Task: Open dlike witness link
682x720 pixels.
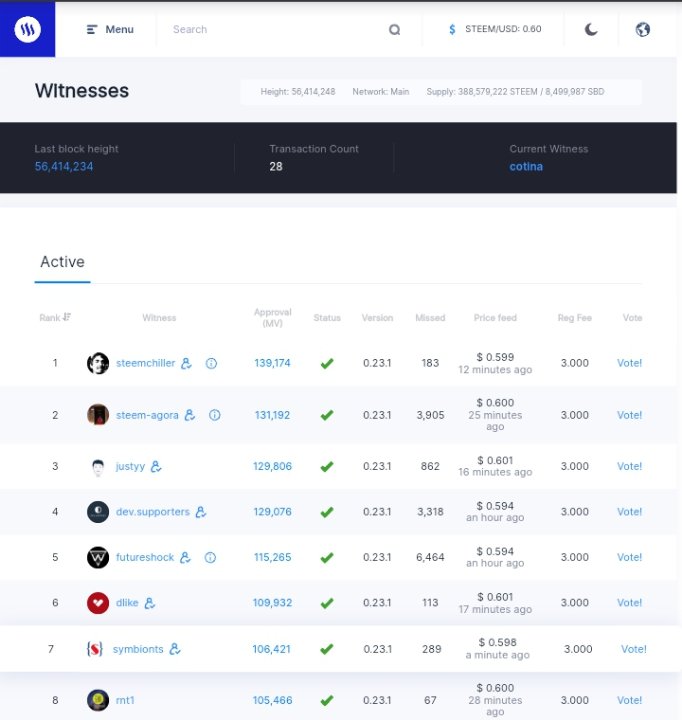Action: (127, 603)
